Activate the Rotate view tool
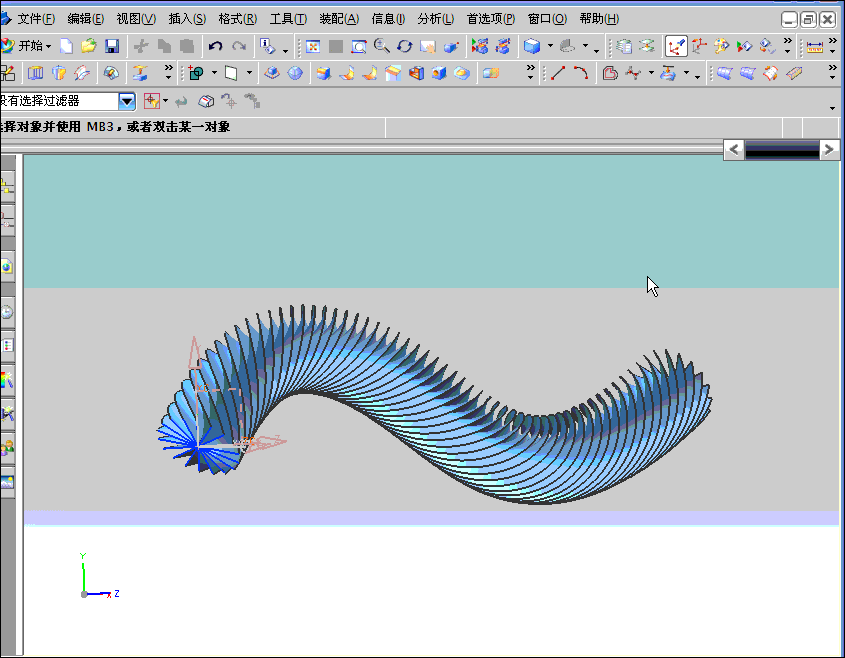The width and height of the screenshot is (845, 658). tap(405, 46)
